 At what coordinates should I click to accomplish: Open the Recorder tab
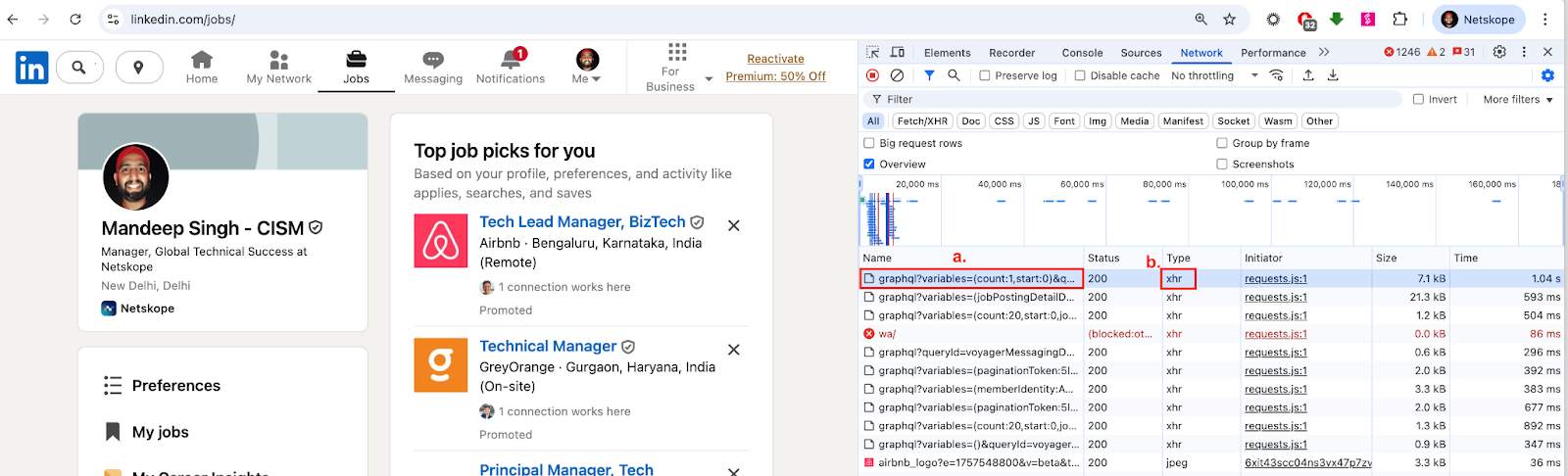pyautogui.click(x=1012, y=53)
